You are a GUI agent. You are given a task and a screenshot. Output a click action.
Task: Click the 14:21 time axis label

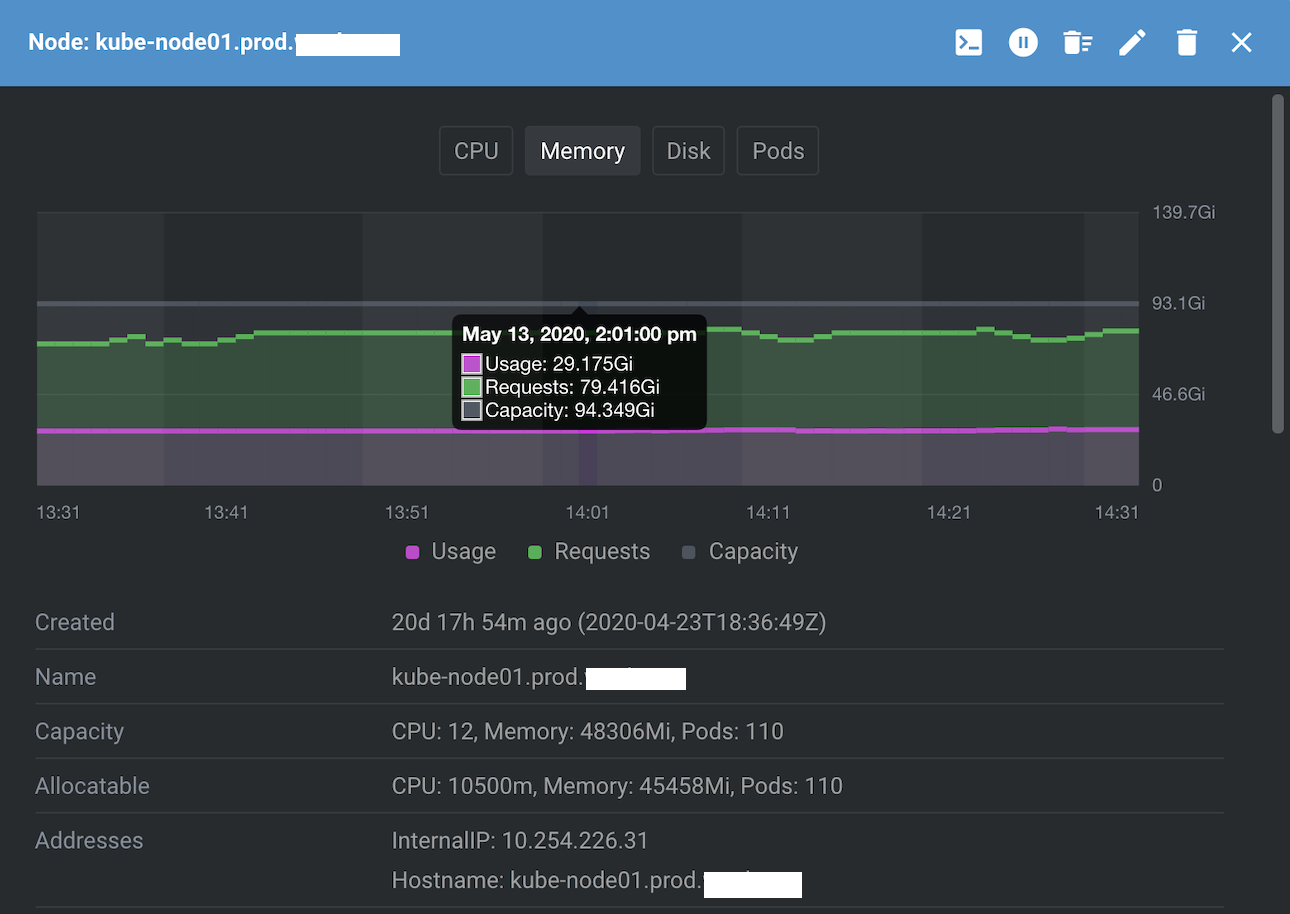[949, 512]
